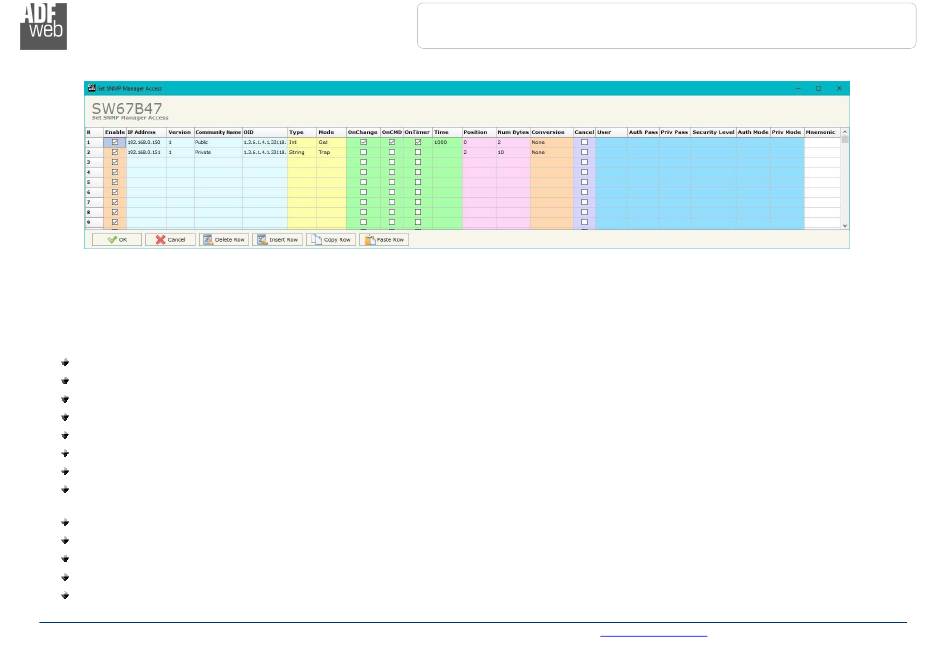Screen dimensions: 950x654
Task: Minimize the Set SNMP Manager Access window
Action: 798,88
